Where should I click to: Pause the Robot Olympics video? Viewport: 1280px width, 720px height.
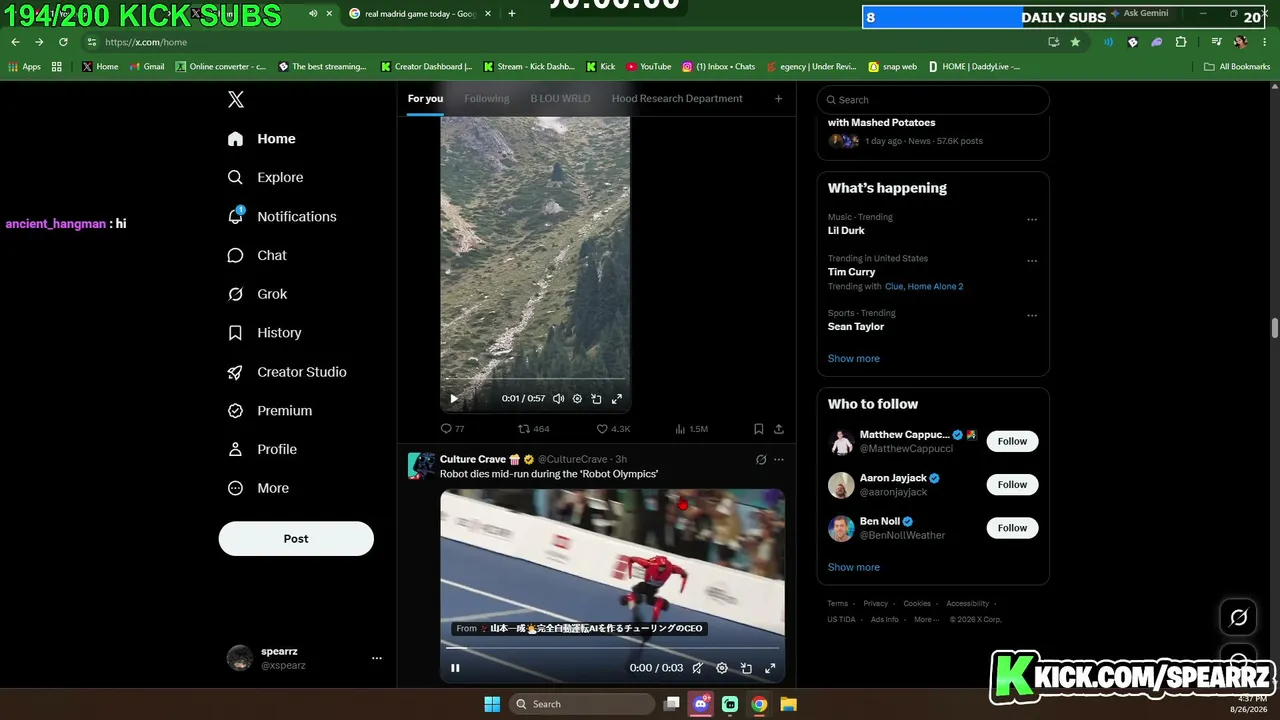(x=455, y=668)
